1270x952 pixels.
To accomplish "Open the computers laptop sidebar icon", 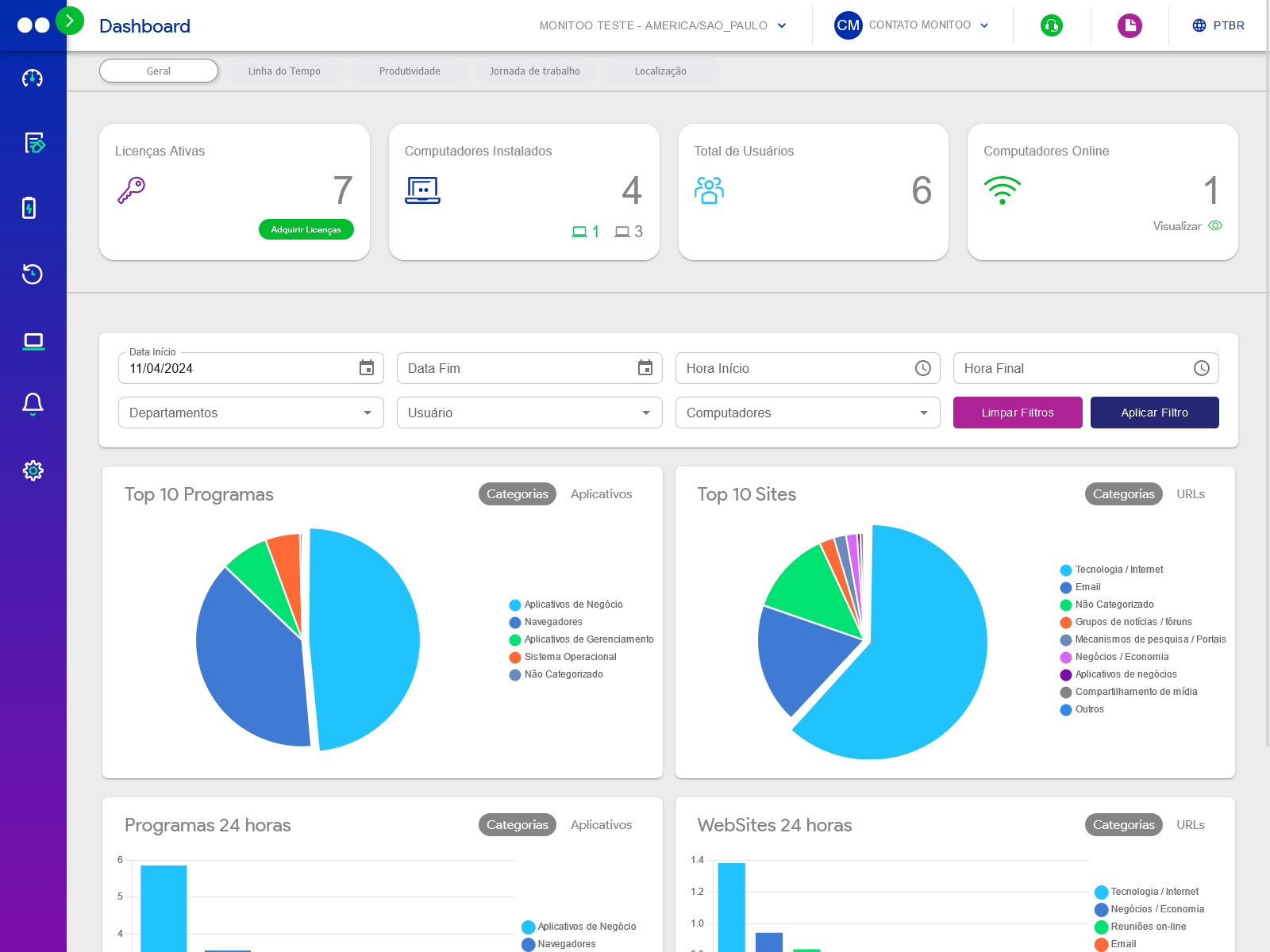I will 33,342.
